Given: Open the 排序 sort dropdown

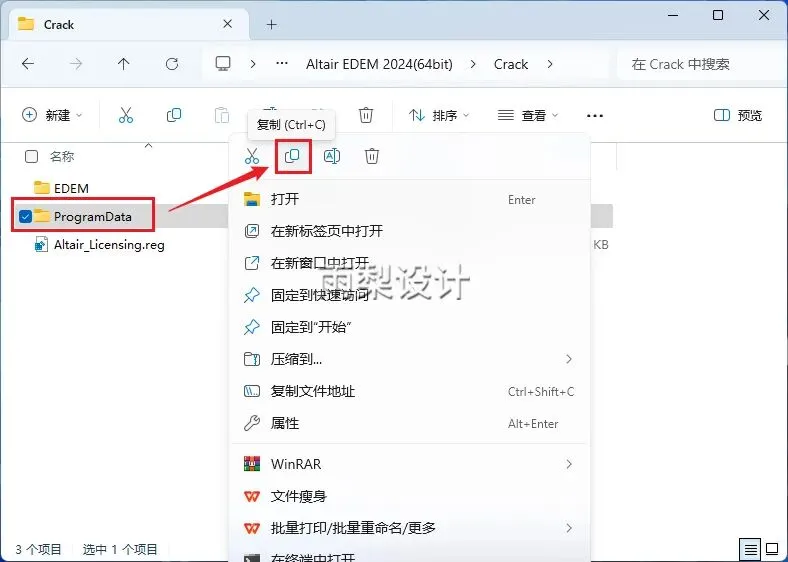Looking at the screenshot, I should 439,116.
